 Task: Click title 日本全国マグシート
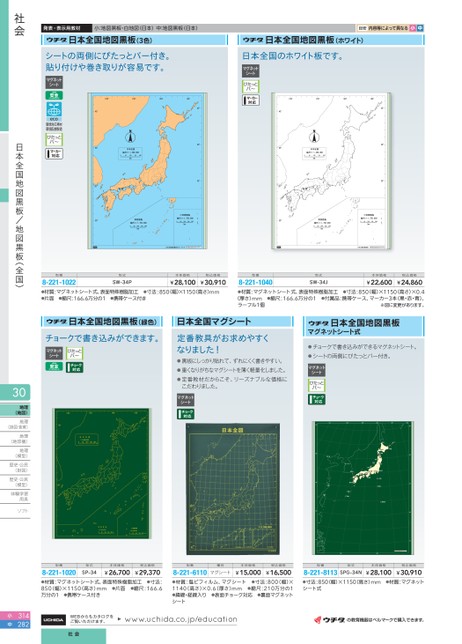point(214,322)
